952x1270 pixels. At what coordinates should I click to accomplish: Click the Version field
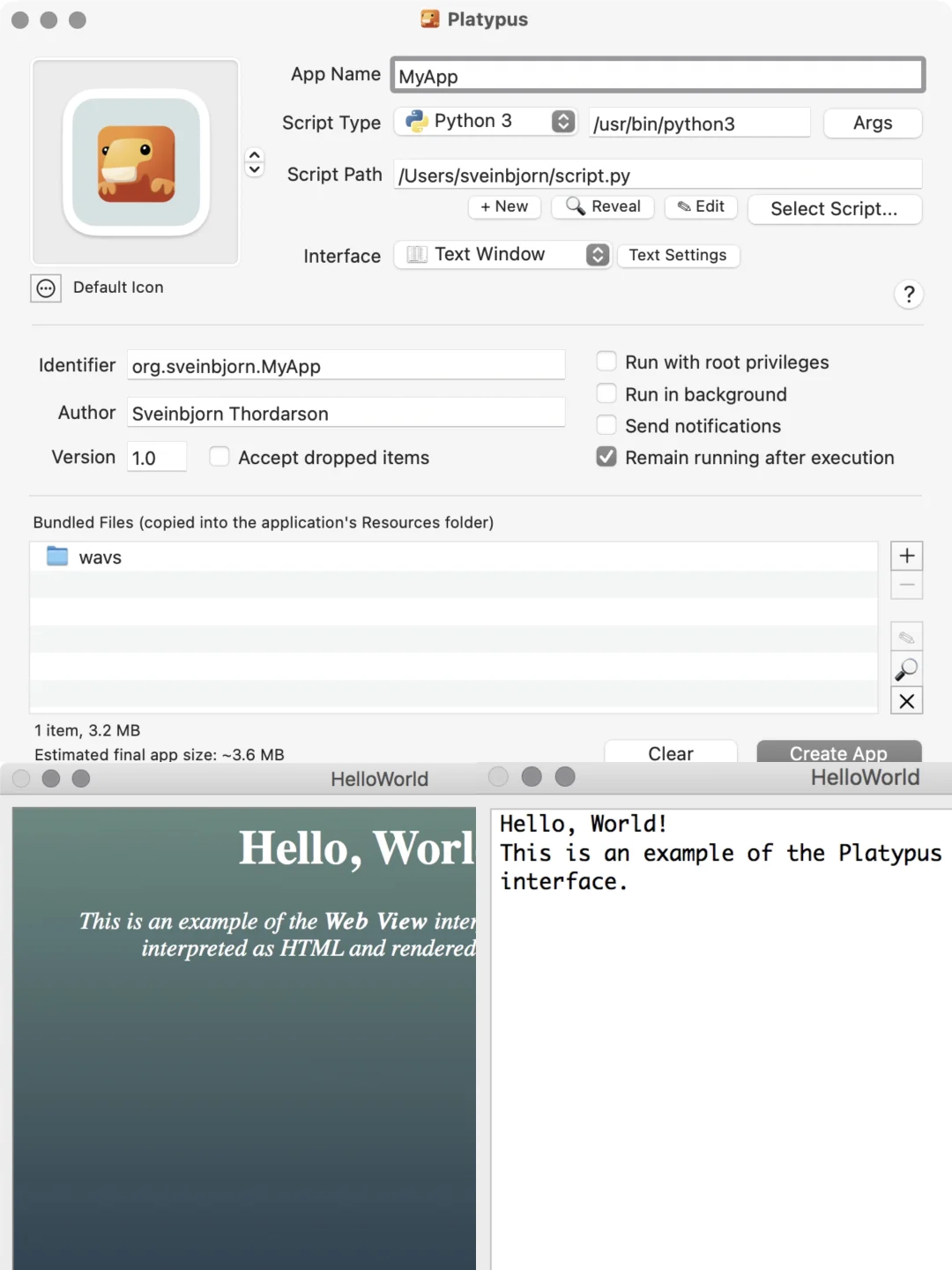[x=157, y=457]
